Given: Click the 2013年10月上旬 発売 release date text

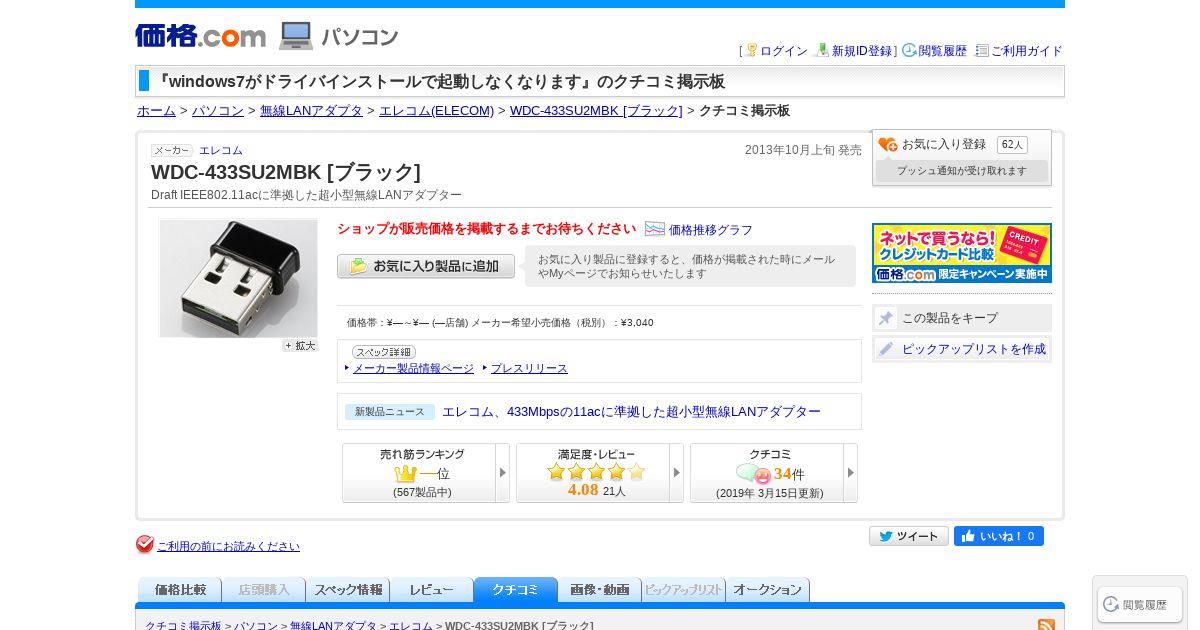Looking at the screenshot, I should click(x=803, y=150).
